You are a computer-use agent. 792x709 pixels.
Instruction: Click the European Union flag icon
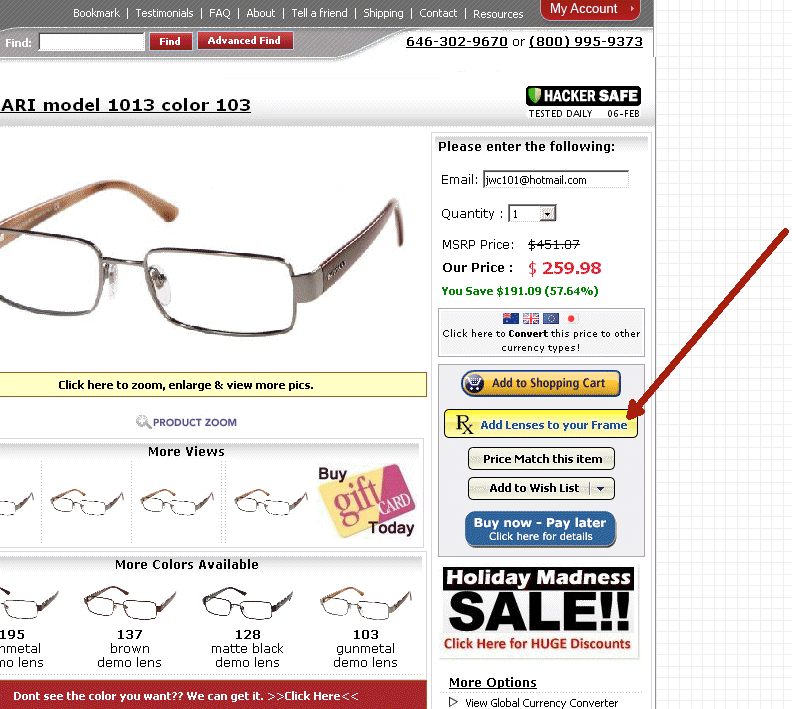551,319
